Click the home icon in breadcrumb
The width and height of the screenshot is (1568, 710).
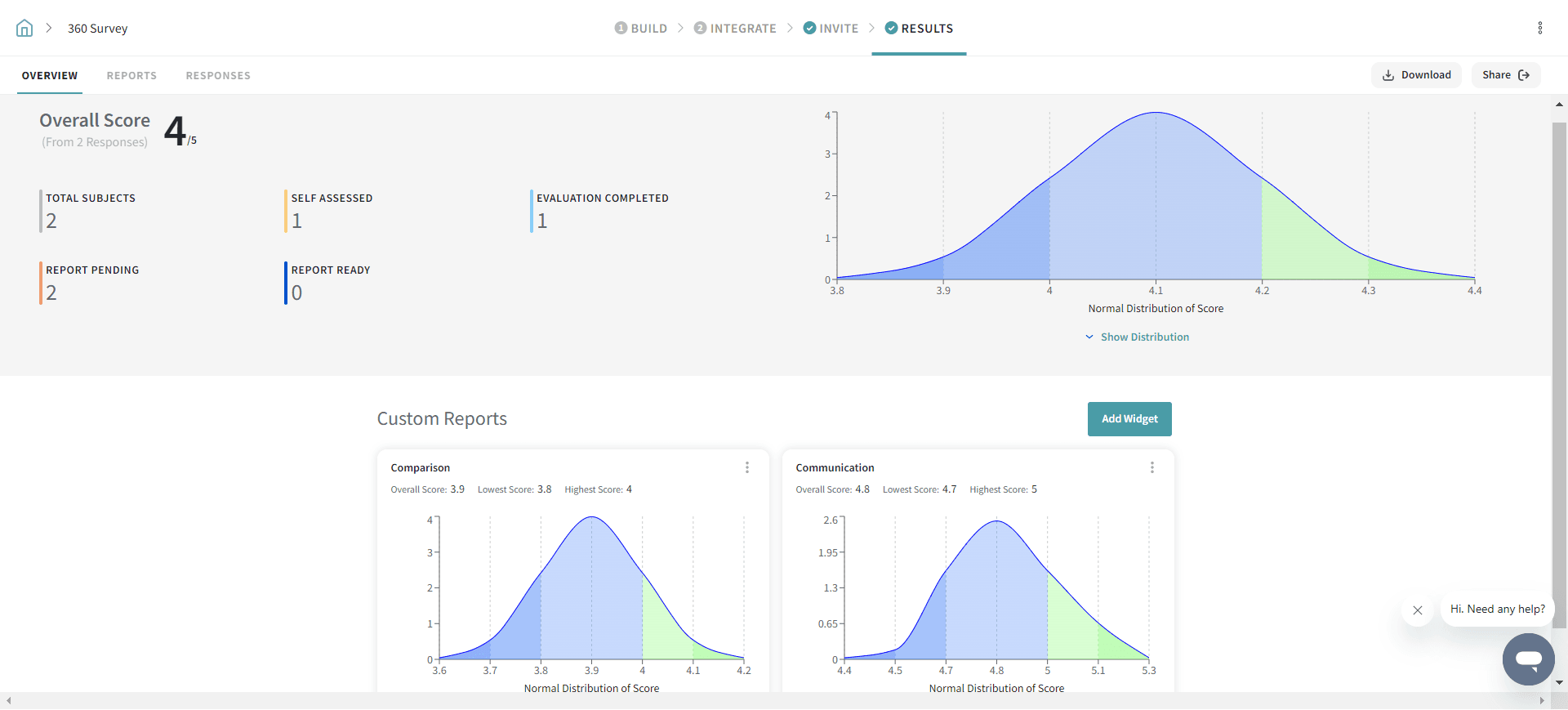coord(24,29)
